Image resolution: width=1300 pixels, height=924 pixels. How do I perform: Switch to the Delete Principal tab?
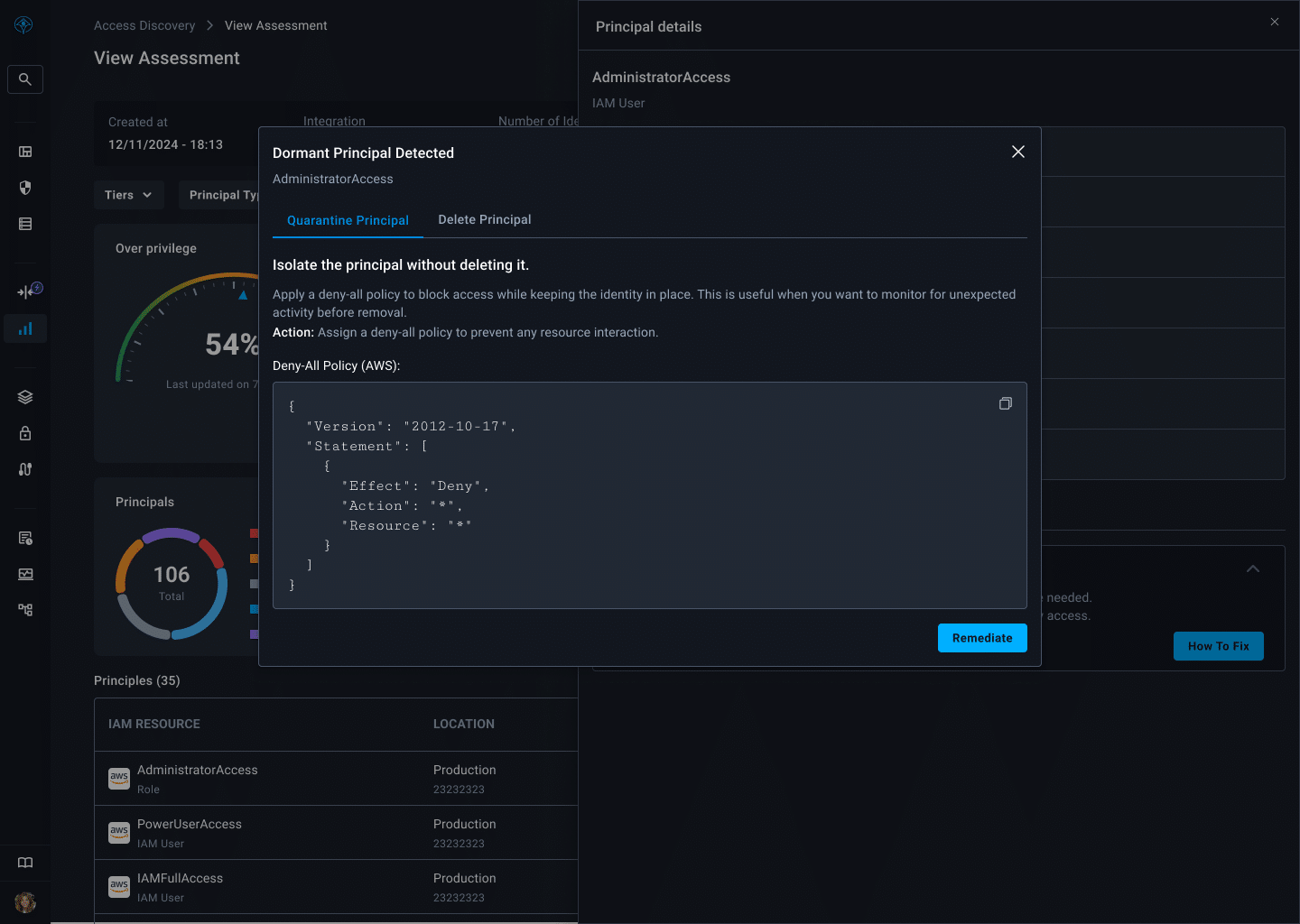point(485,219)
